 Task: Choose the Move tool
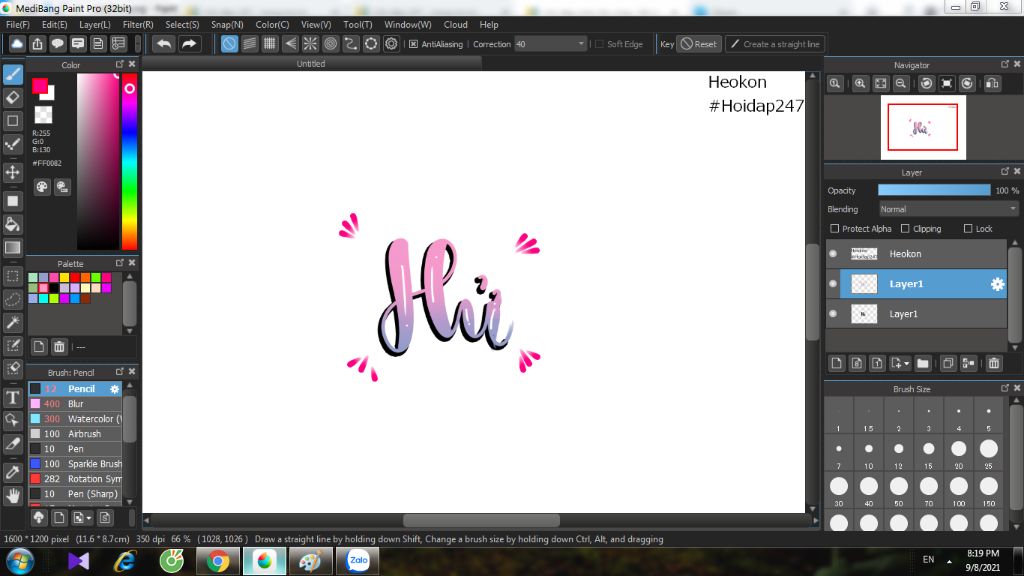click(x=12, y=172)
